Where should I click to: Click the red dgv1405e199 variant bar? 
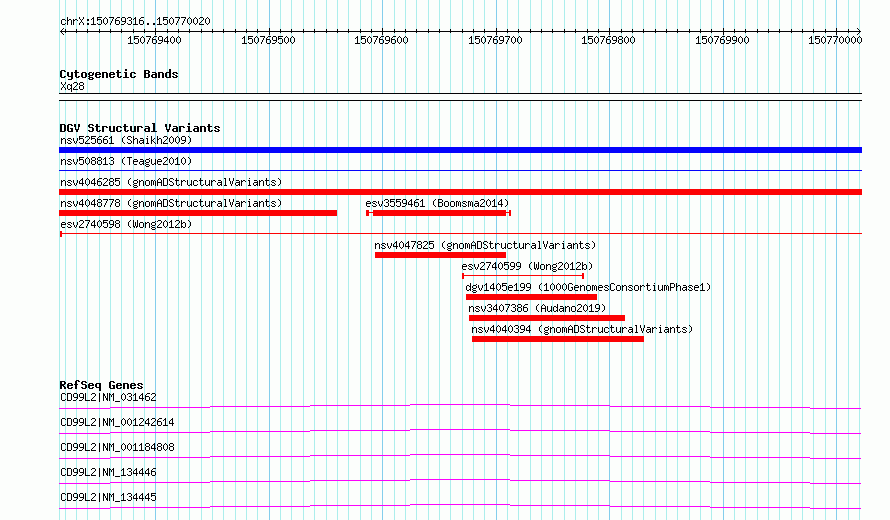531,297
